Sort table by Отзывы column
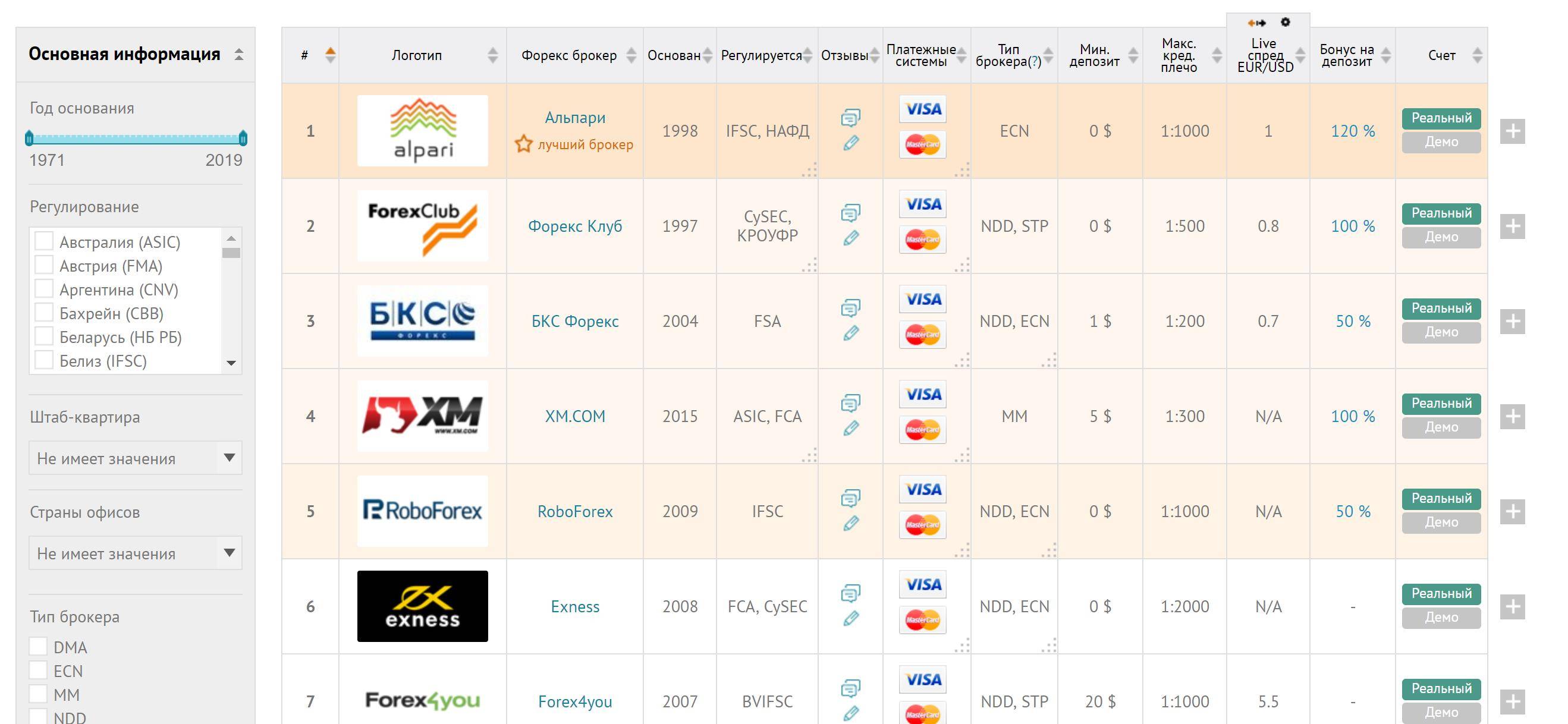This screenshot has width=1568, height=724. [875, 55]
